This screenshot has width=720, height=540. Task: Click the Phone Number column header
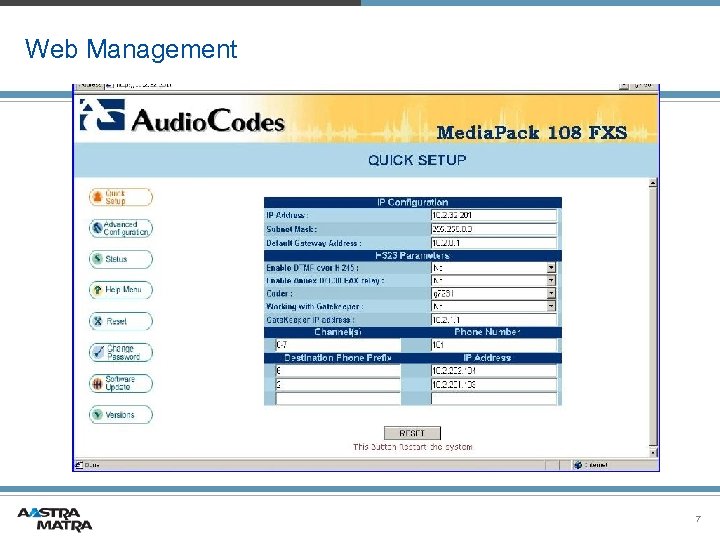[x=487, y=332]
